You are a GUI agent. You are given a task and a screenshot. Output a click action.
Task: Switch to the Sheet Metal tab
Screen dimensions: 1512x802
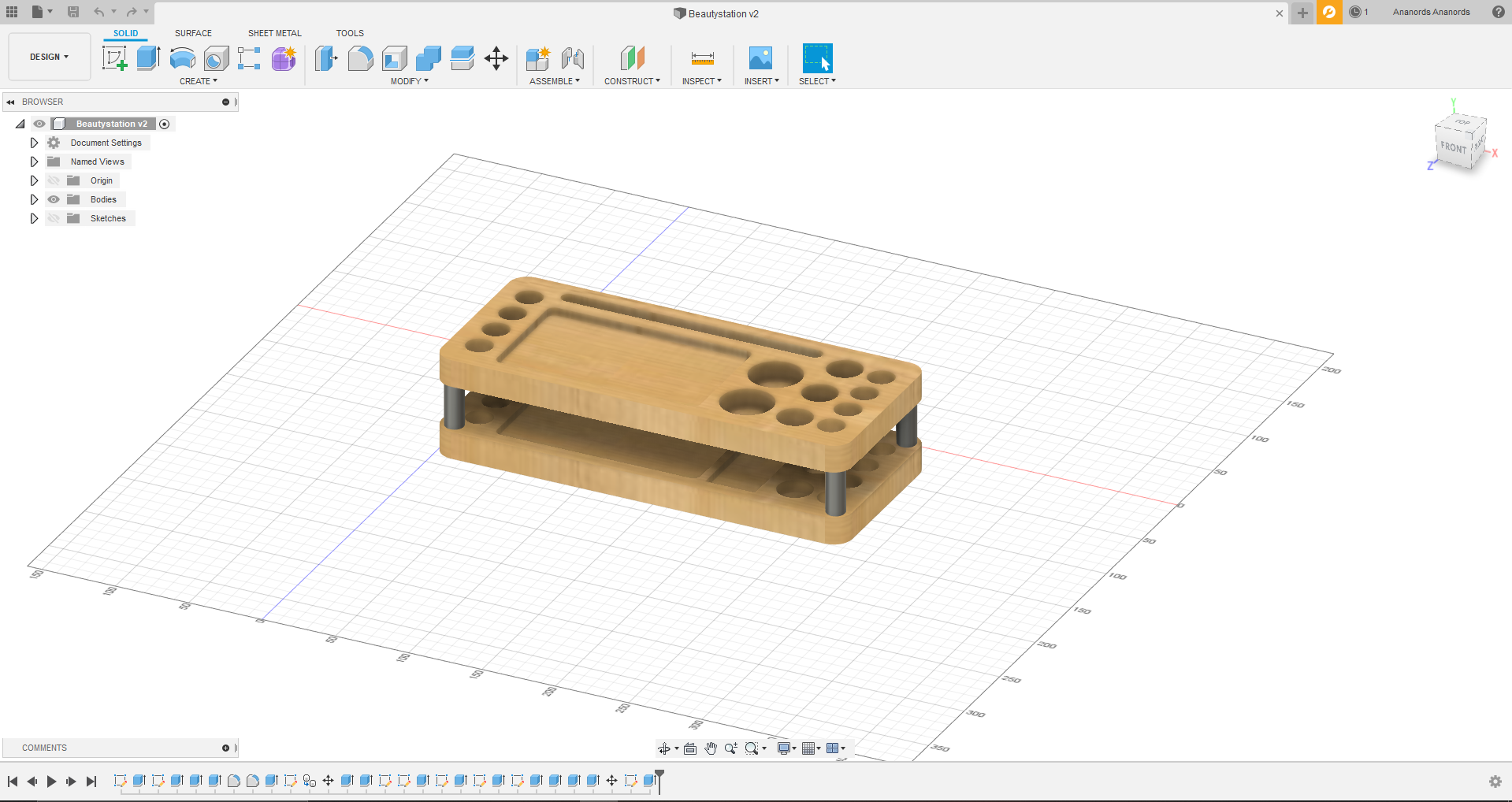click(x=274, y=33)
